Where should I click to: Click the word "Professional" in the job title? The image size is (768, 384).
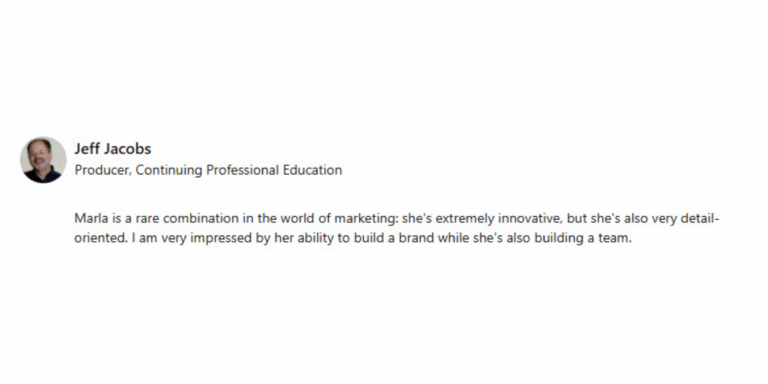[242, 170]
